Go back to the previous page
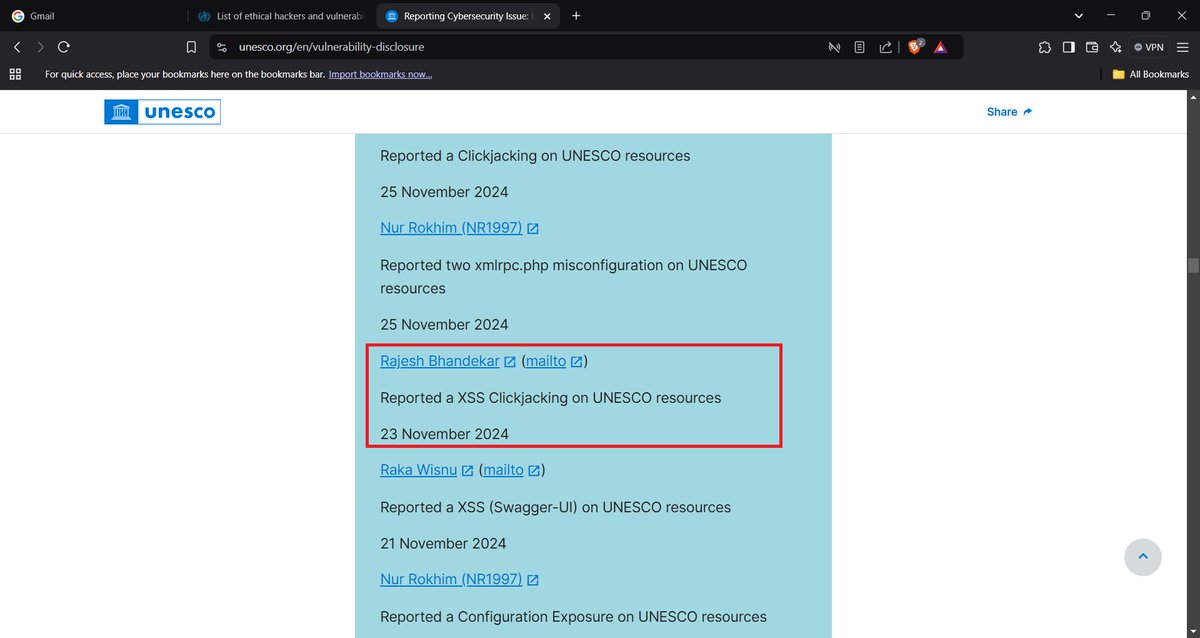This screenshot has height=638, width=1200. [17, 47]
